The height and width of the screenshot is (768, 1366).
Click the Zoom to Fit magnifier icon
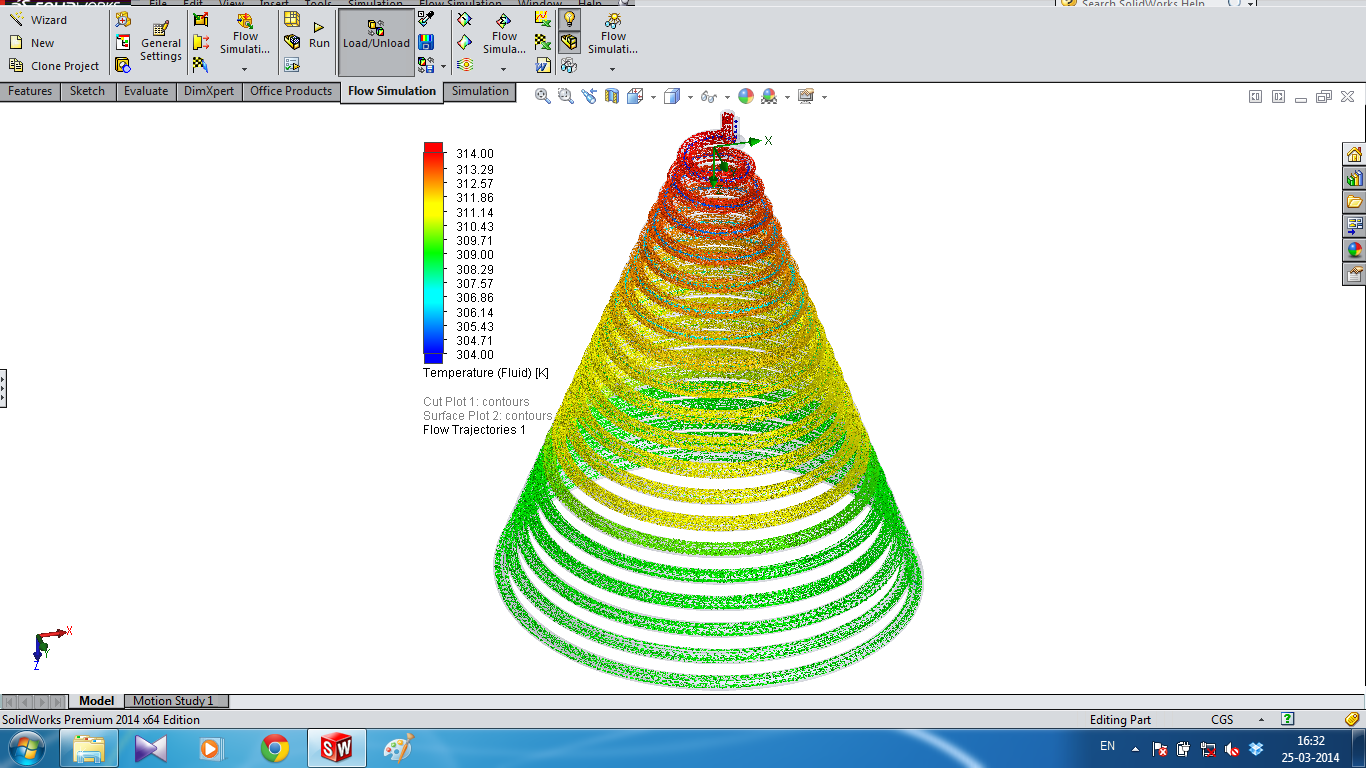tap(543, 96)
